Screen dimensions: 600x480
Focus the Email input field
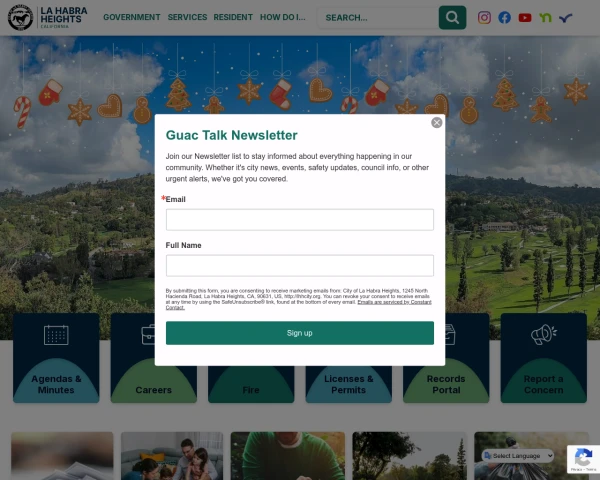[300, 220]
